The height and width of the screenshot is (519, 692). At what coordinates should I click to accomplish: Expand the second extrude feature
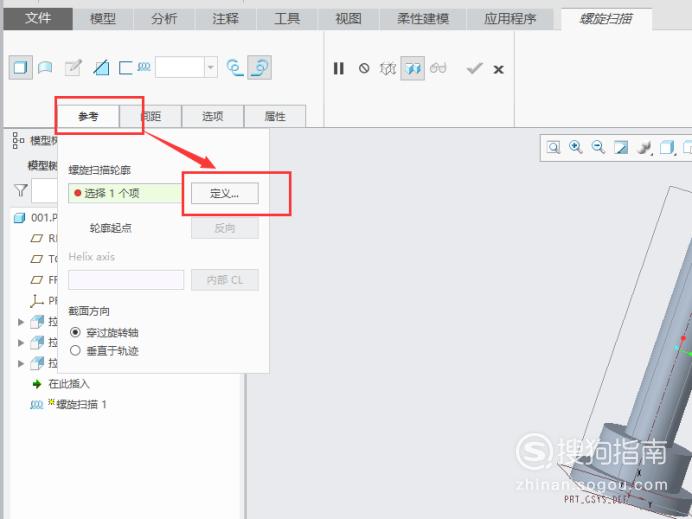(20, 342)
